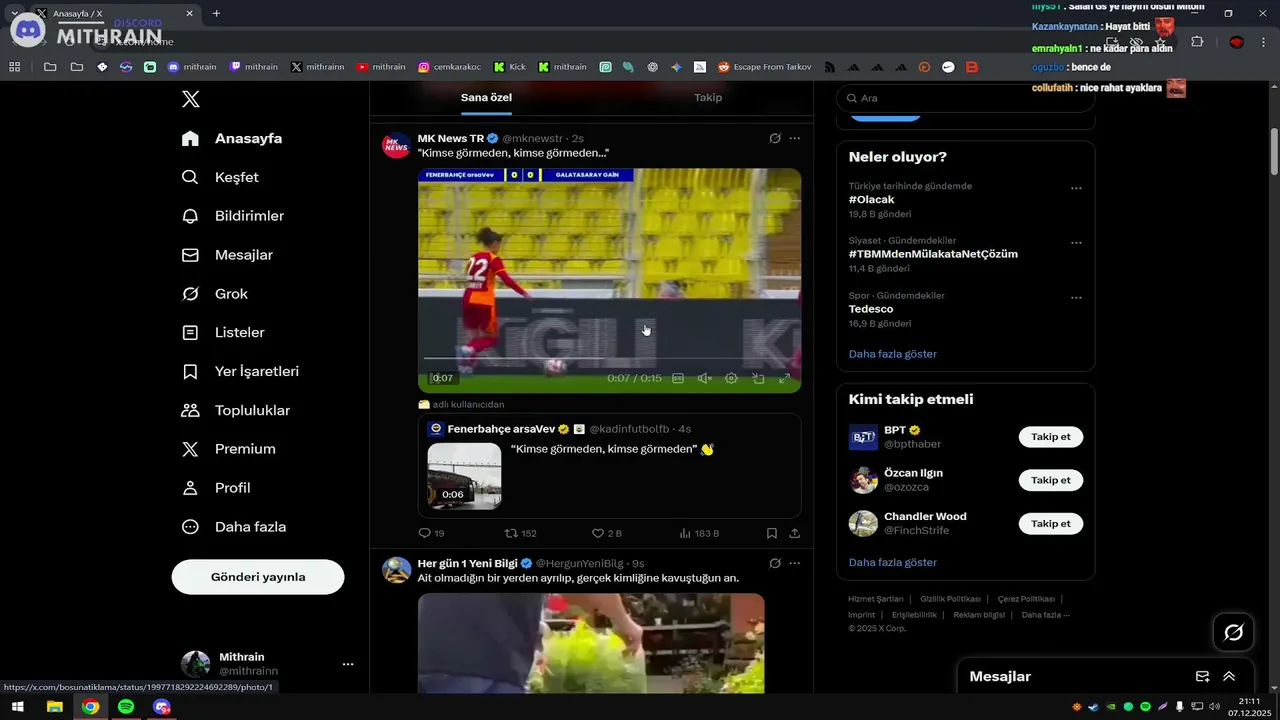Open new browser tab
This screenshot has width=1280, height=720.
(x=216, y=13)
